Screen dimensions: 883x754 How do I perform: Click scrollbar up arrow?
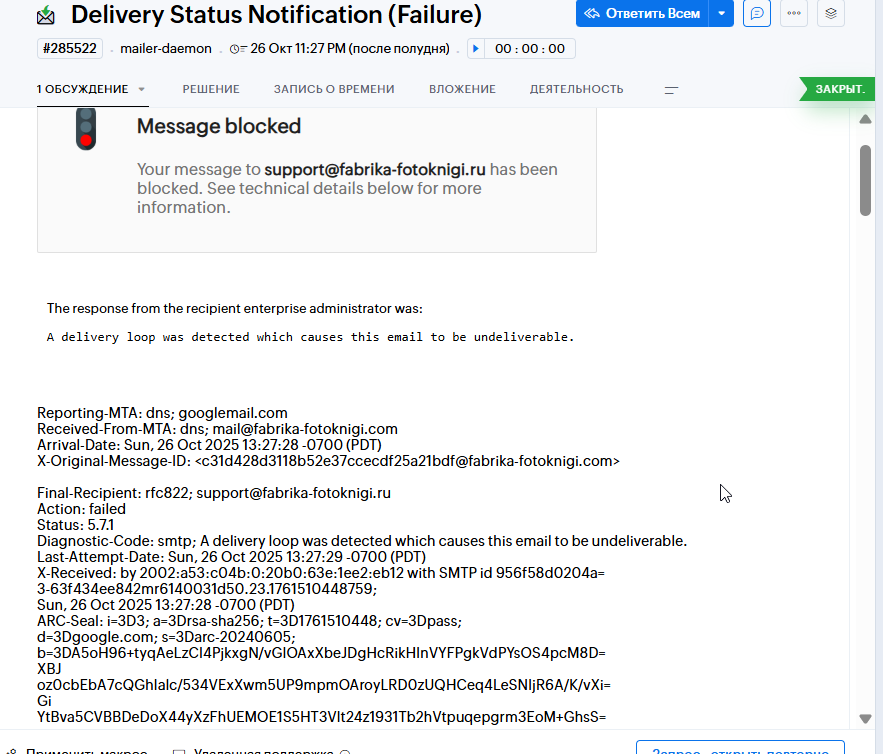[866, 119]
